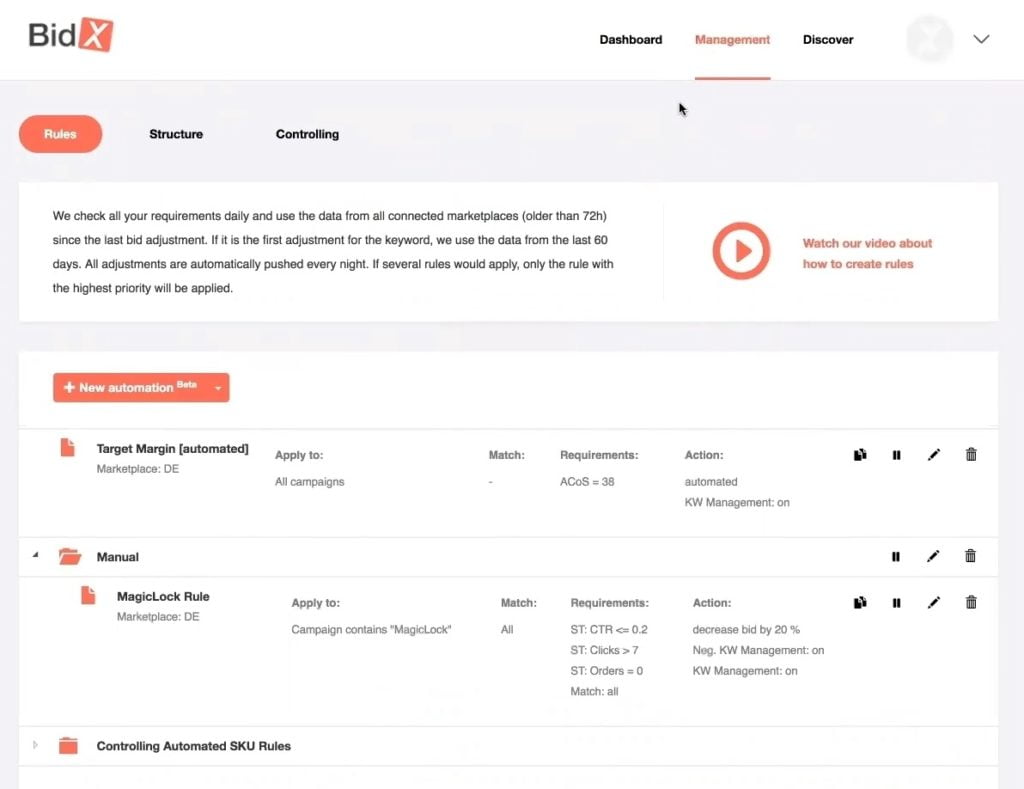Click the 'automated' action text
1024x789 pixels.
coord(711,482)
